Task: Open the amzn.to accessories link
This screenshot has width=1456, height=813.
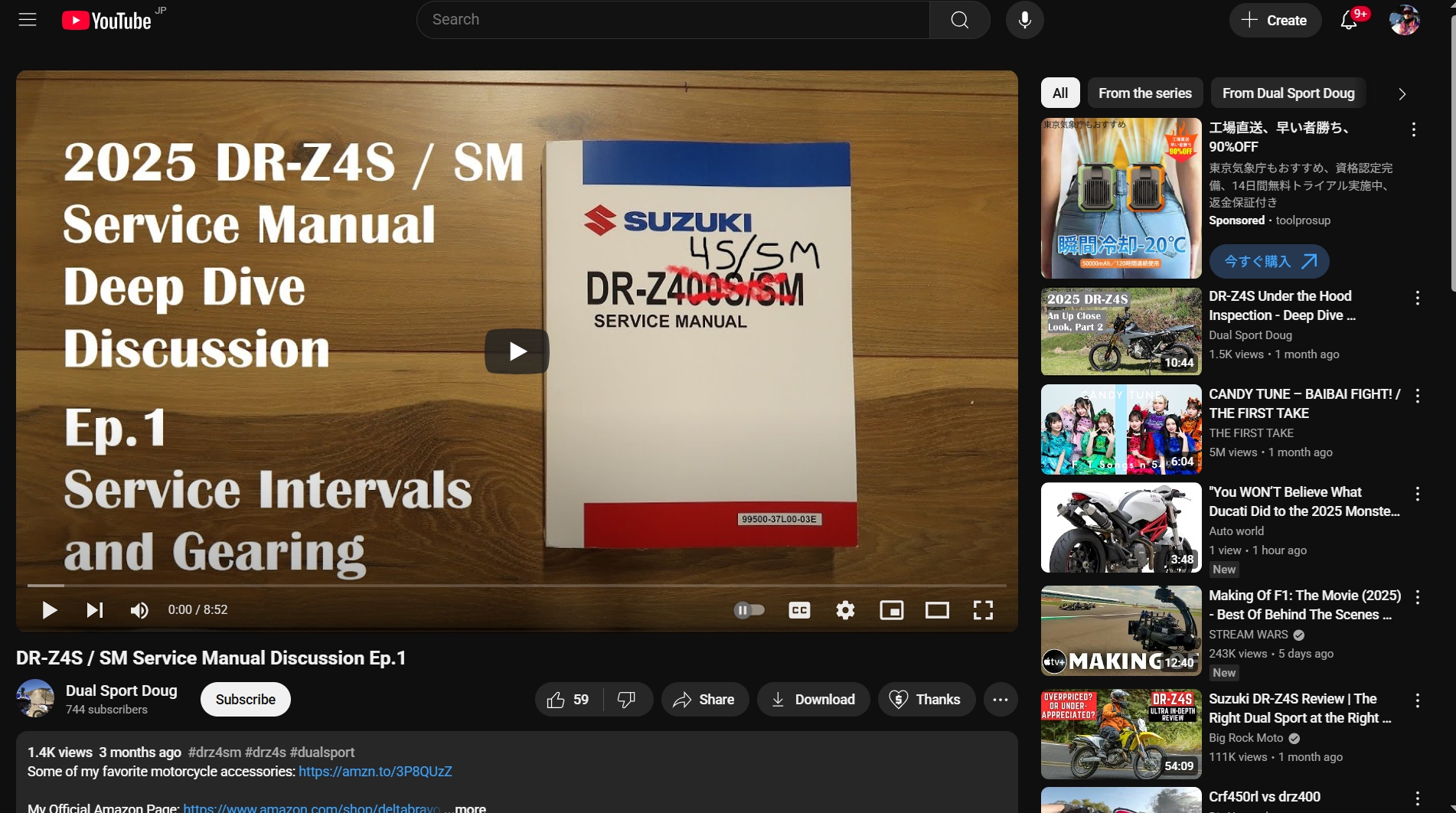Action: 375,772
